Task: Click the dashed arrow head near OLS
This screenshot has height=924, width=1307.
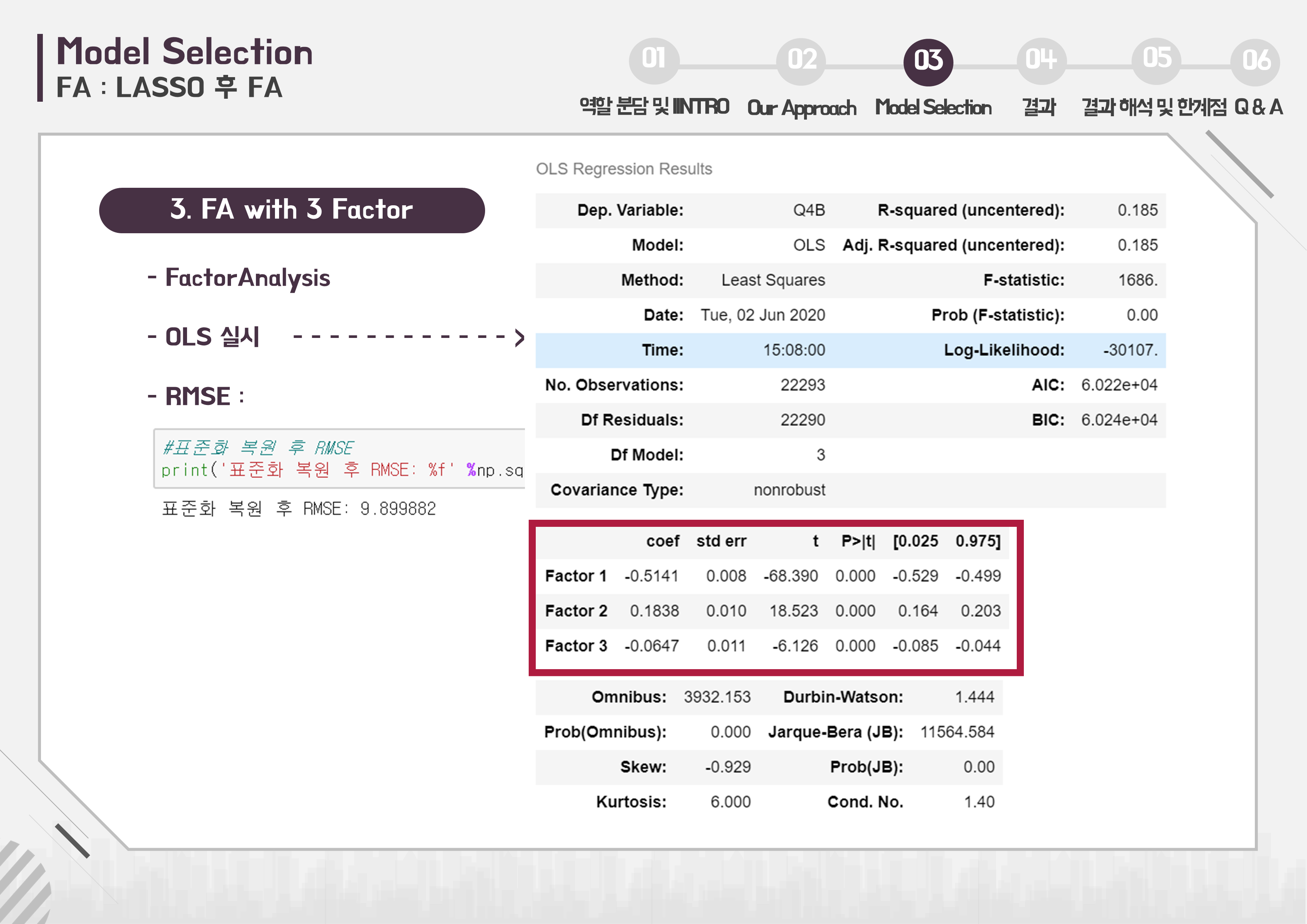Action: coord(519,338)
